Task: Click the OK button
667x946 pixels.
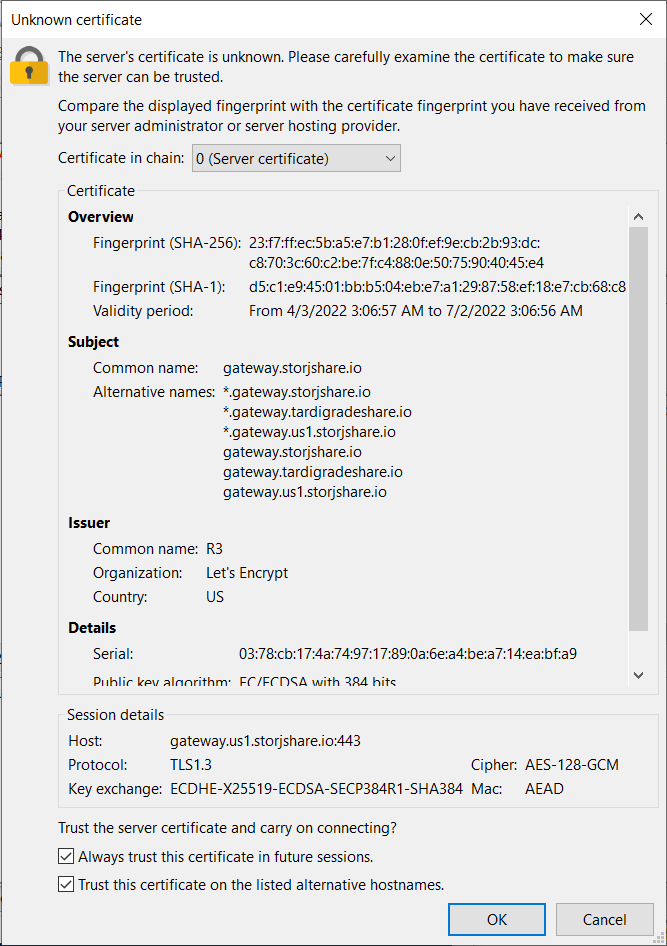Action: point(497,919)
